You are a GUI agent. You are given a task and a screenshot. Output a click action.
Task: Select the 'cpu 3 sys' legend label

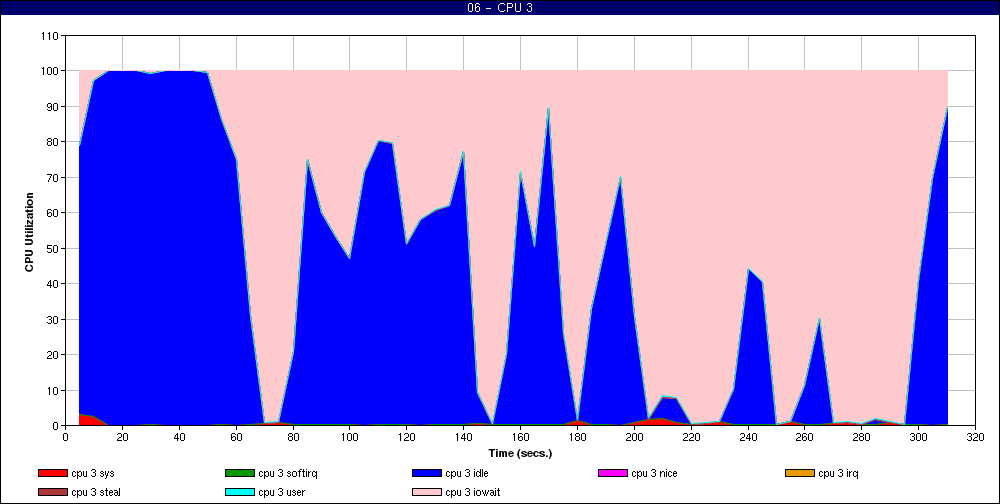coord(93,473)
